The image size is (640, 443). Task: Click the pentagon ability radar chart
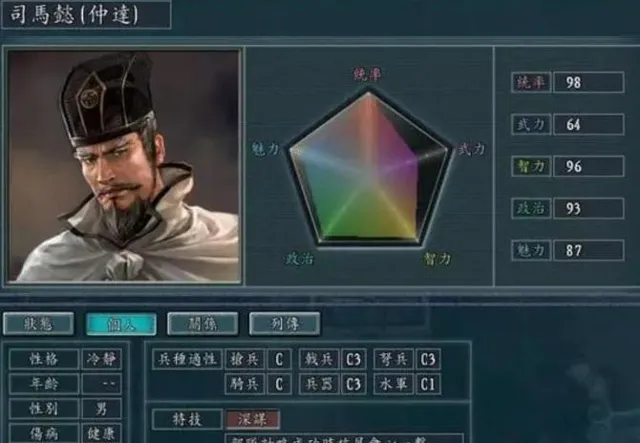(369, 168)
